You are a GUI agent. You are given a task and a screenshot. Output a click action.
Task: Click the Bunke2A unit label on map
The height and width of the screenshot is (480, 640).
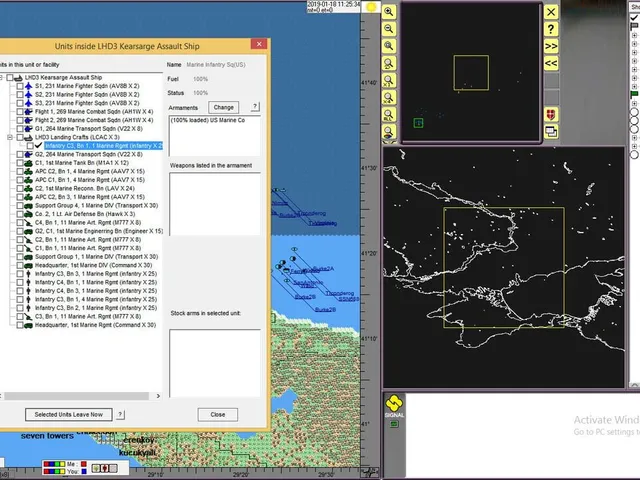pos(323,269)
